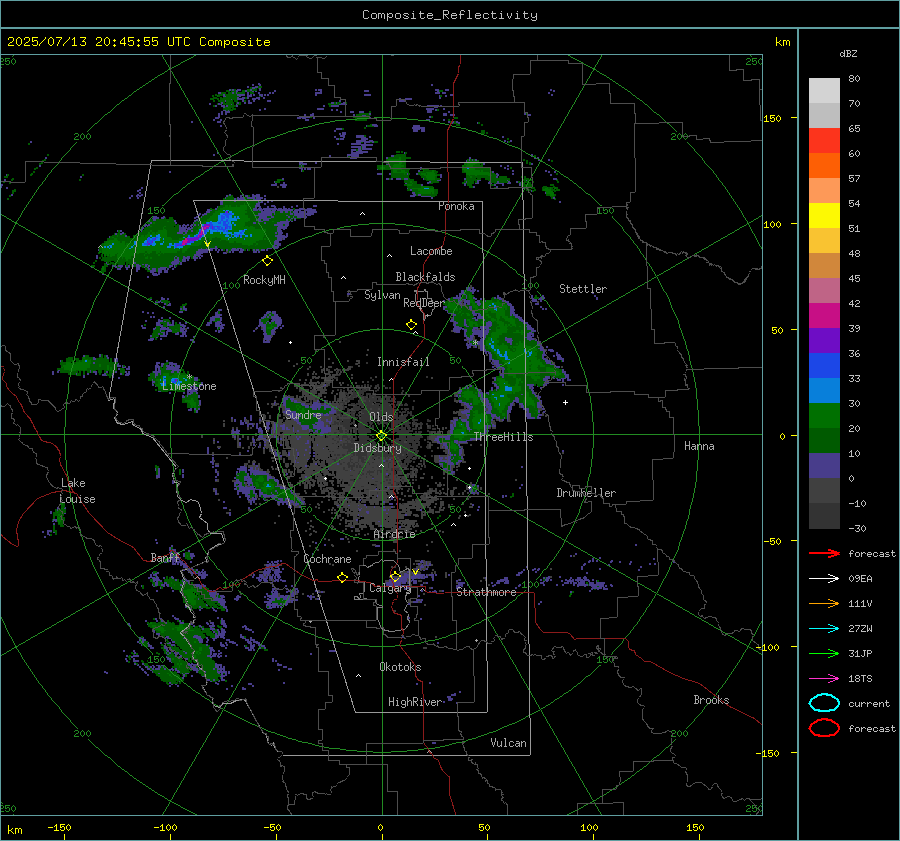The width and height of the screenshot is (900, 841).
Task: Click the Ponoka city label
Action: pyautogui.click(x=456, y=206)
